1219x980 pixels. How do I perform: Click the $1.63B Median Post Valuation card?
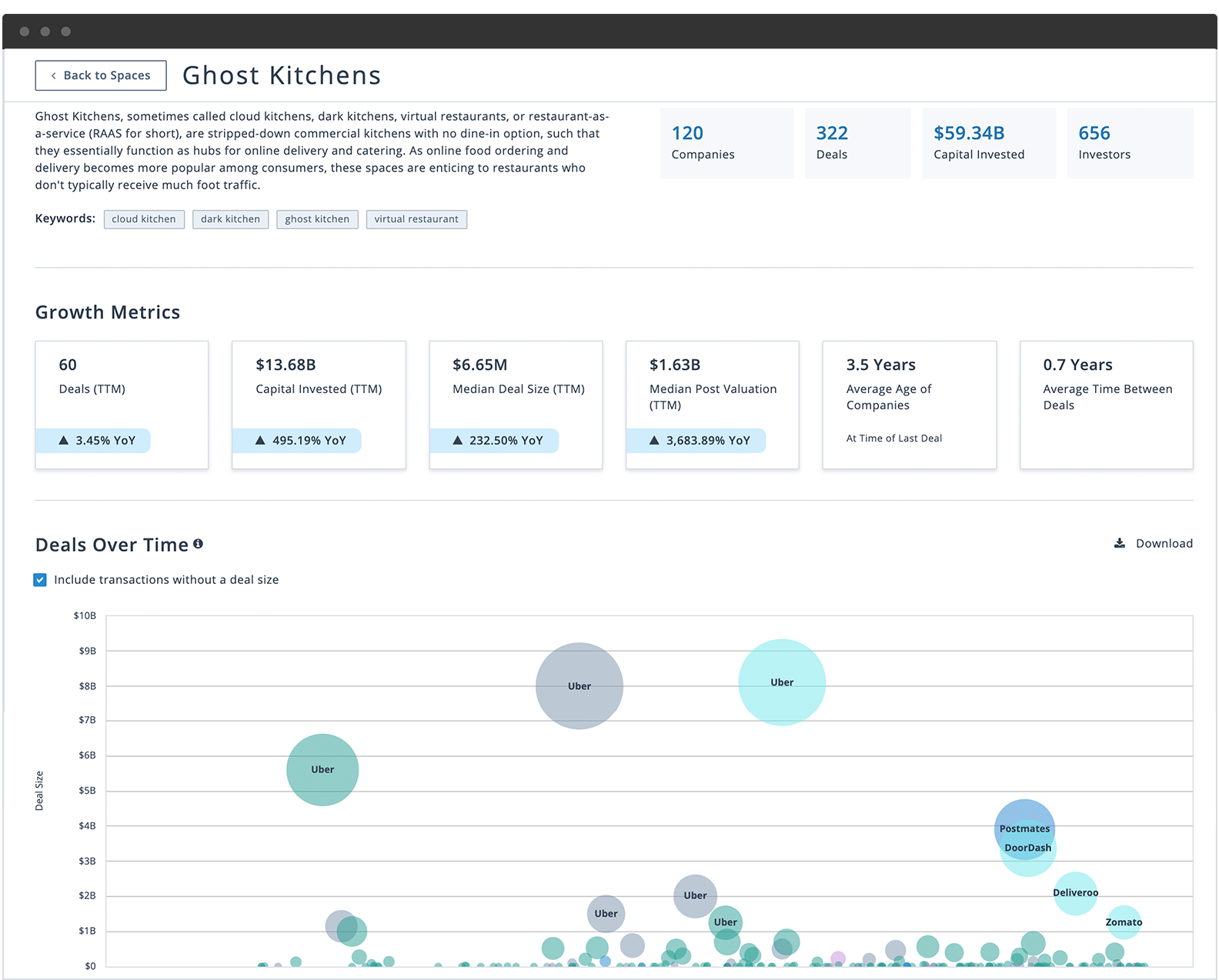[713, 405]
